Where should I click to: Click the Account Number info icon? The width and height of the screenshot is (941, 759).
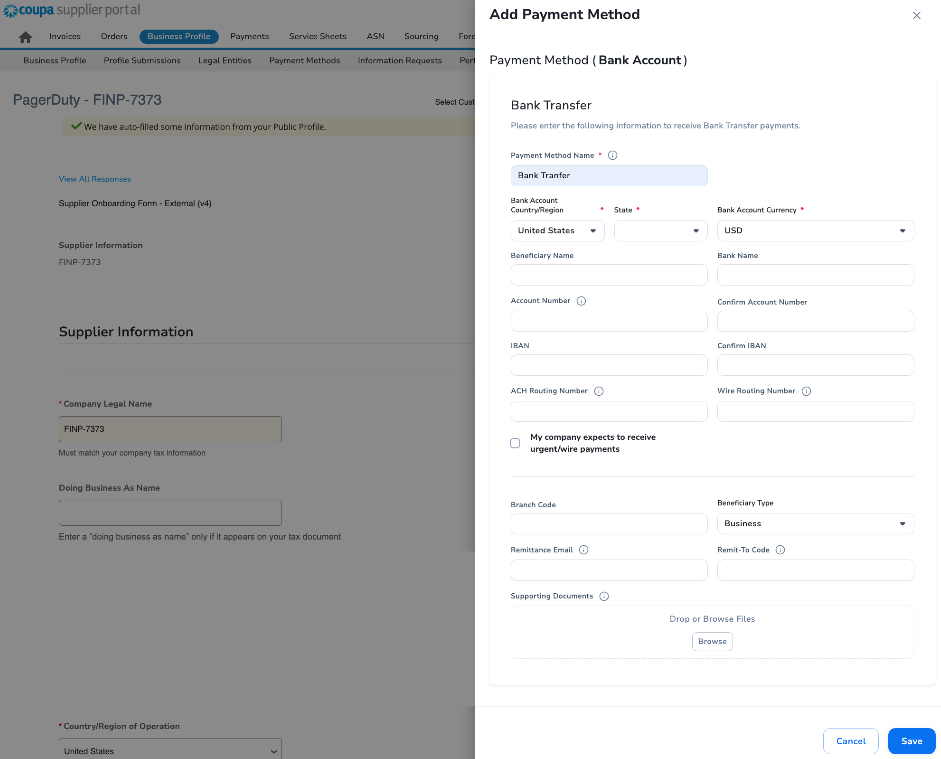click(x=581, y=301)
